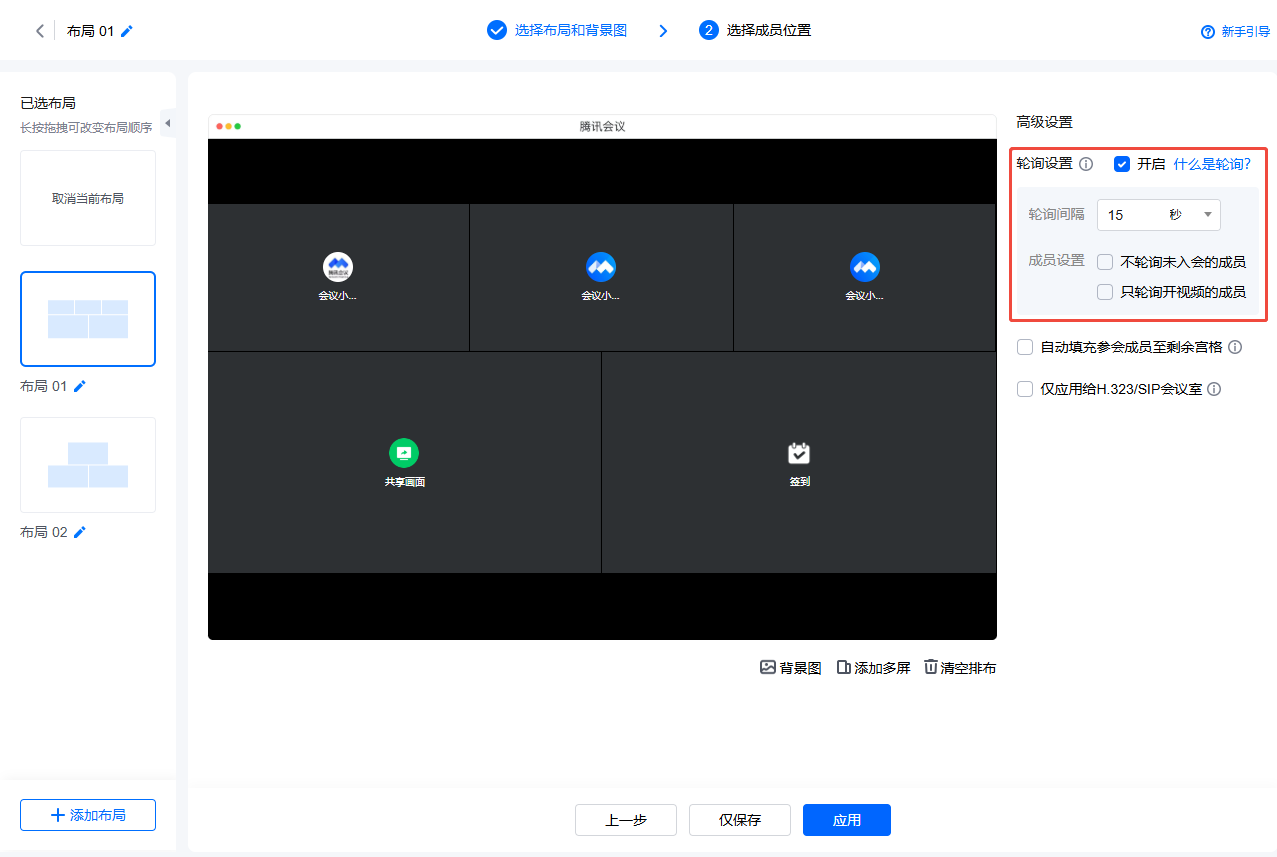
Task: Click the 成员设置 label
Action: pos(1057,260)
